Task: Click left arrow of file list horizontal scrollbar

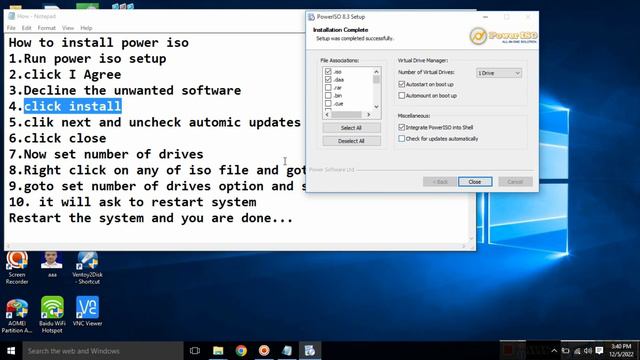Action: [327, 115]
